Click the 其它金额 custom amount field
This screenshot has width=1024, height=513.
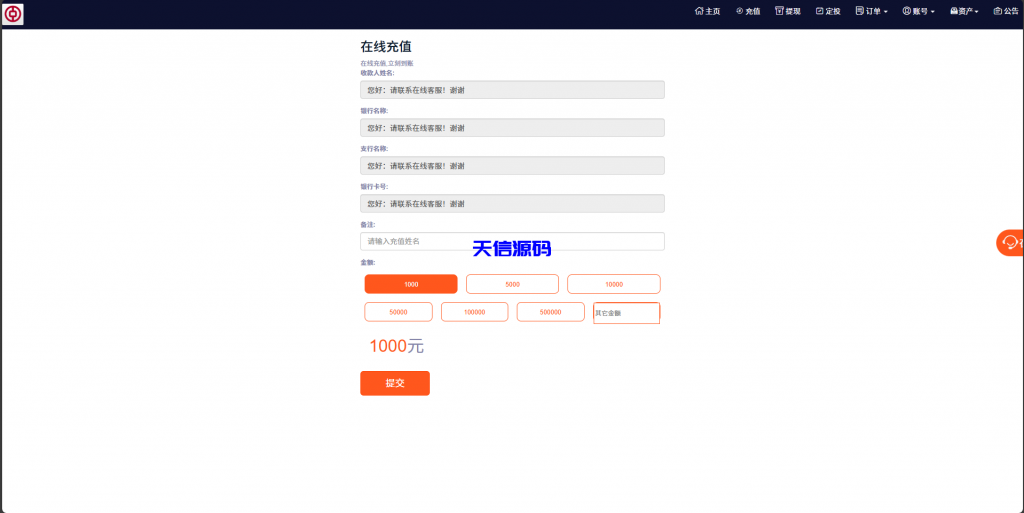(x=626, y=313)
